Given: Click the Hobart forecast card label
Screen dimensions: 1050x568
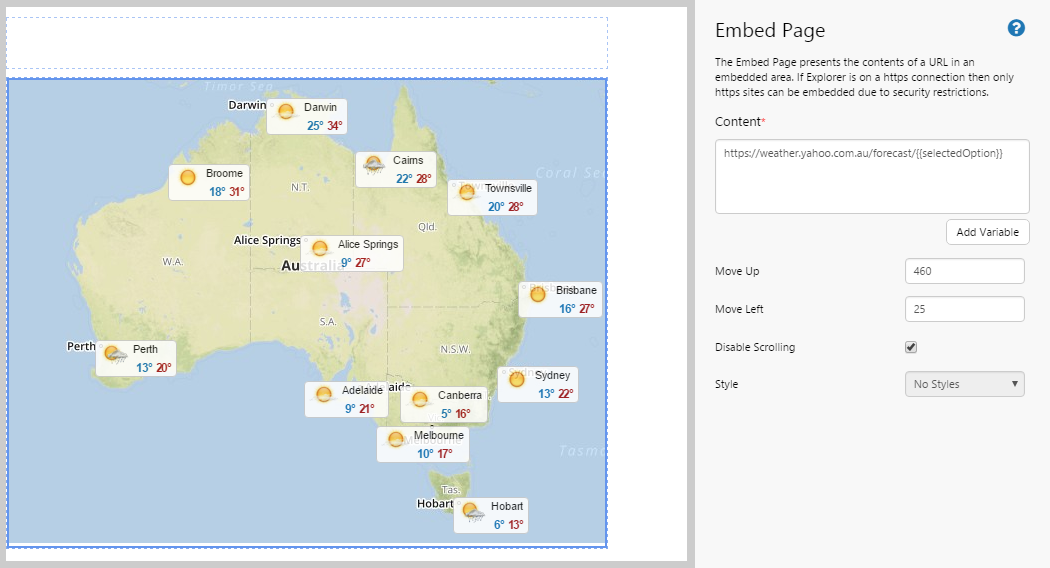Looking at the screenshot, I should click(507, 506).
